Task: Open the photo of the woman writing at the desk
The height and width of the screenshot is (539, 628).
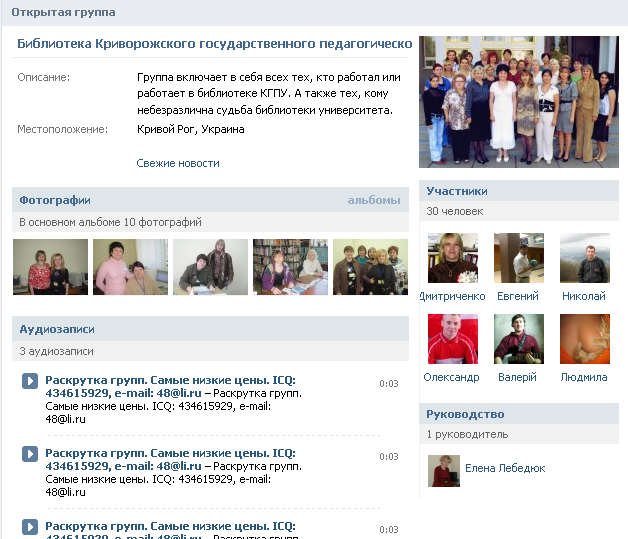Action: tap(211, 267)
